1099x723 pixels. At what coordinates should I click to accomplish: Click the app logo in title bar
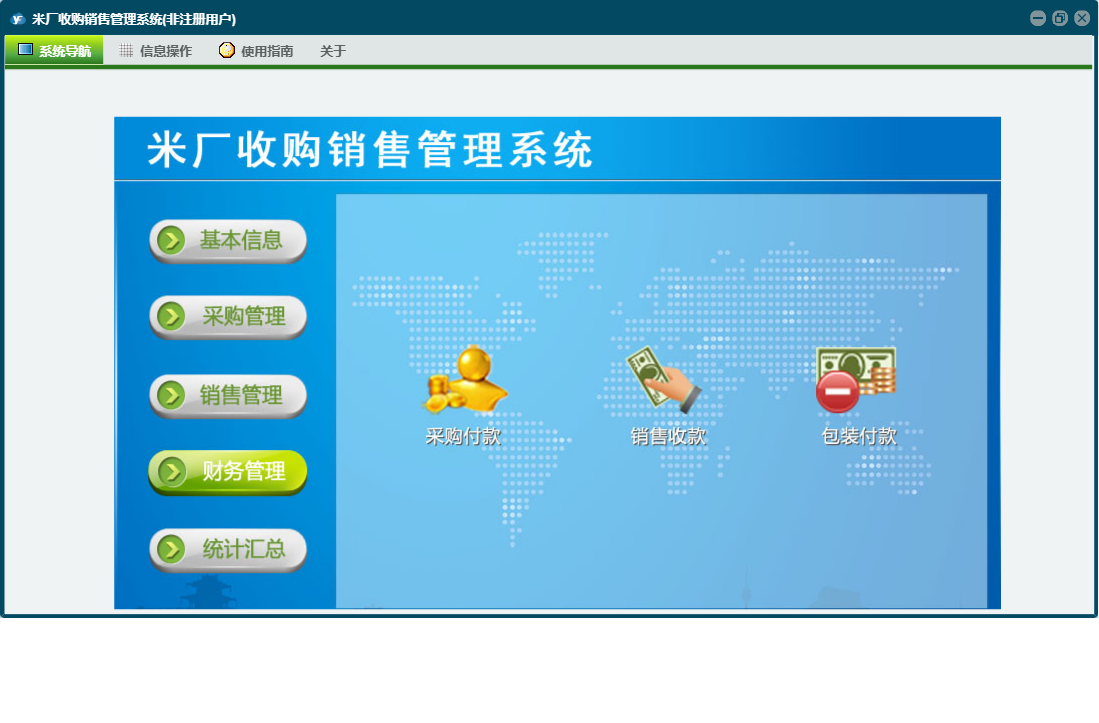point(18,19)
